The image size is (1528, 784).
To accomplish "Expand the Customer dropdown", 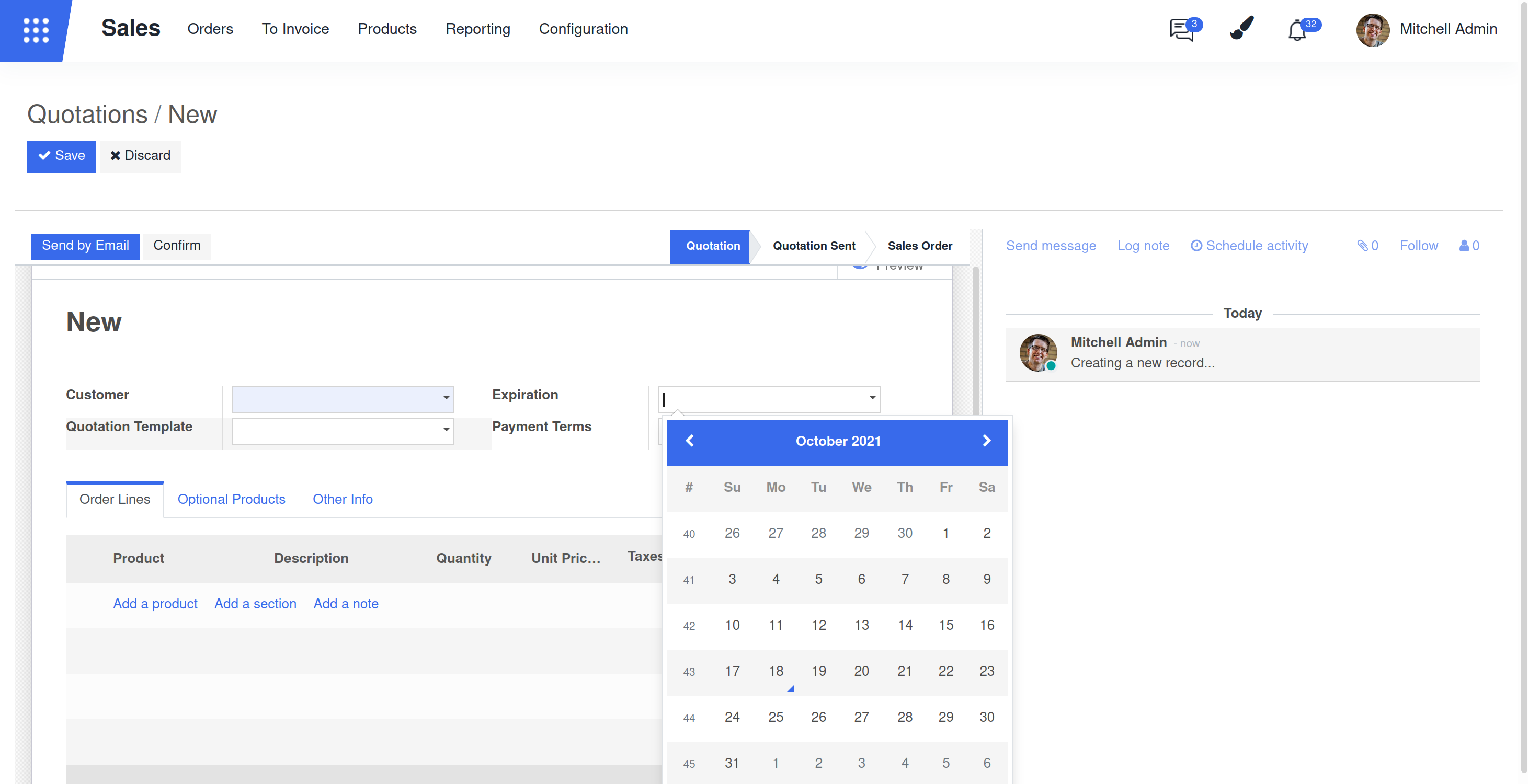I will tap(446, 397).
